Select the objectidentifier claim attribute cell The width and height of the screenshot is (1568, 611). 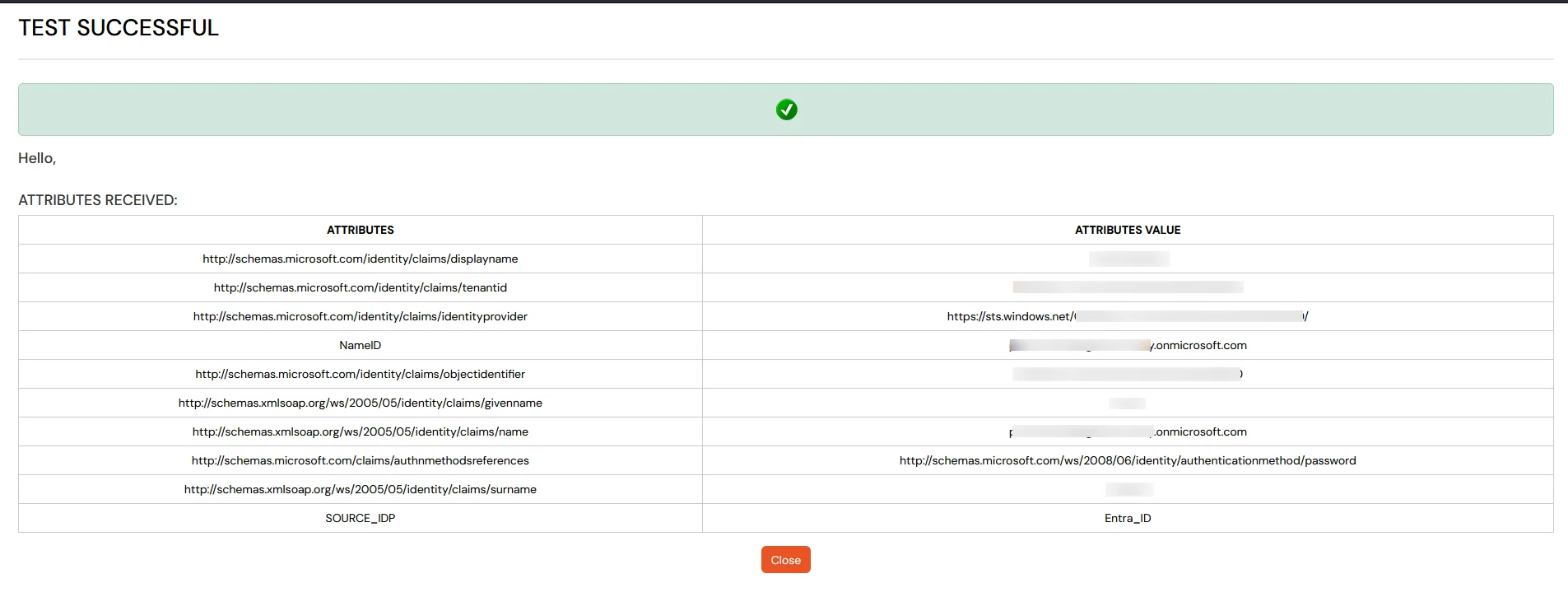pyautogui.click(x=361, y=374)
